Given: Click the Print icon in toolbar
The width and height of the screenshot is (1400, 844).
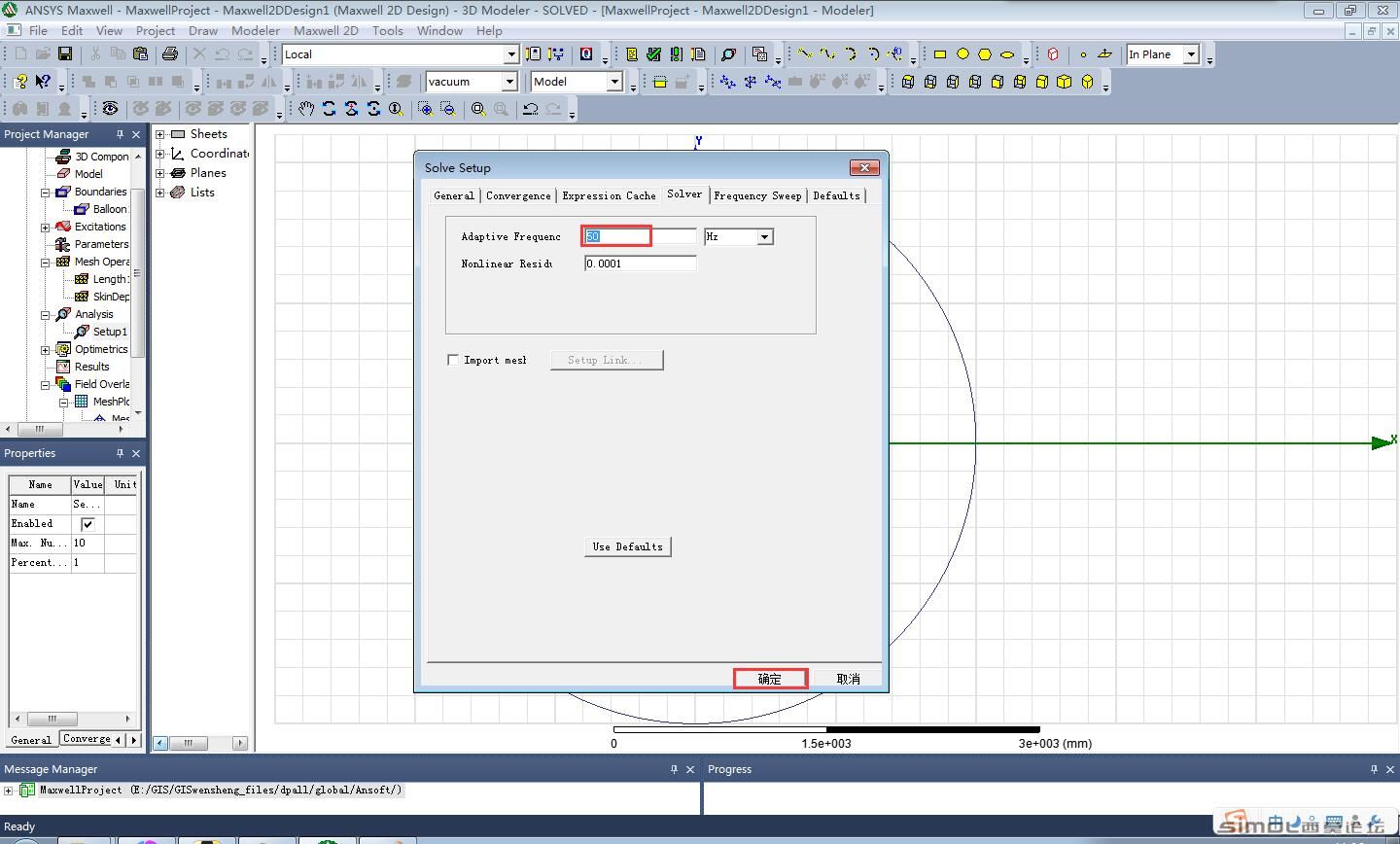Looking at the screenshot, I should click(x=170, y=53).
